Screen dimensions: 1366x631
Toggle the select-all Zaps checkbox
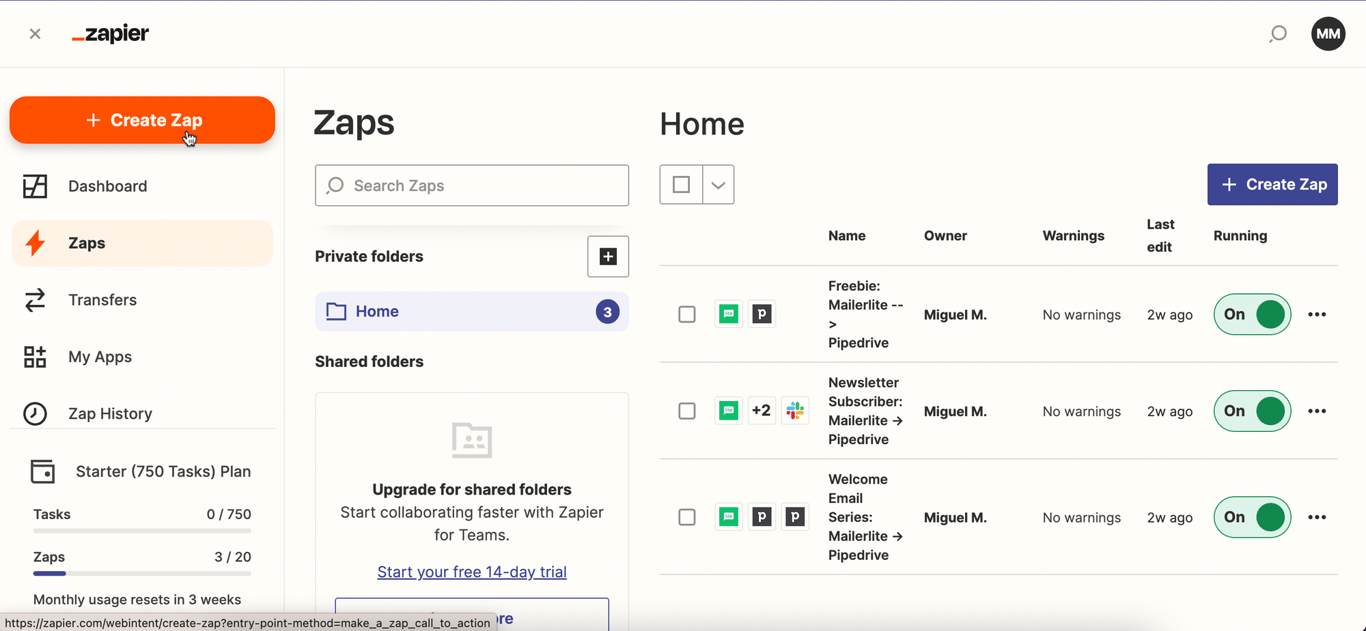(x=681, y=185)
